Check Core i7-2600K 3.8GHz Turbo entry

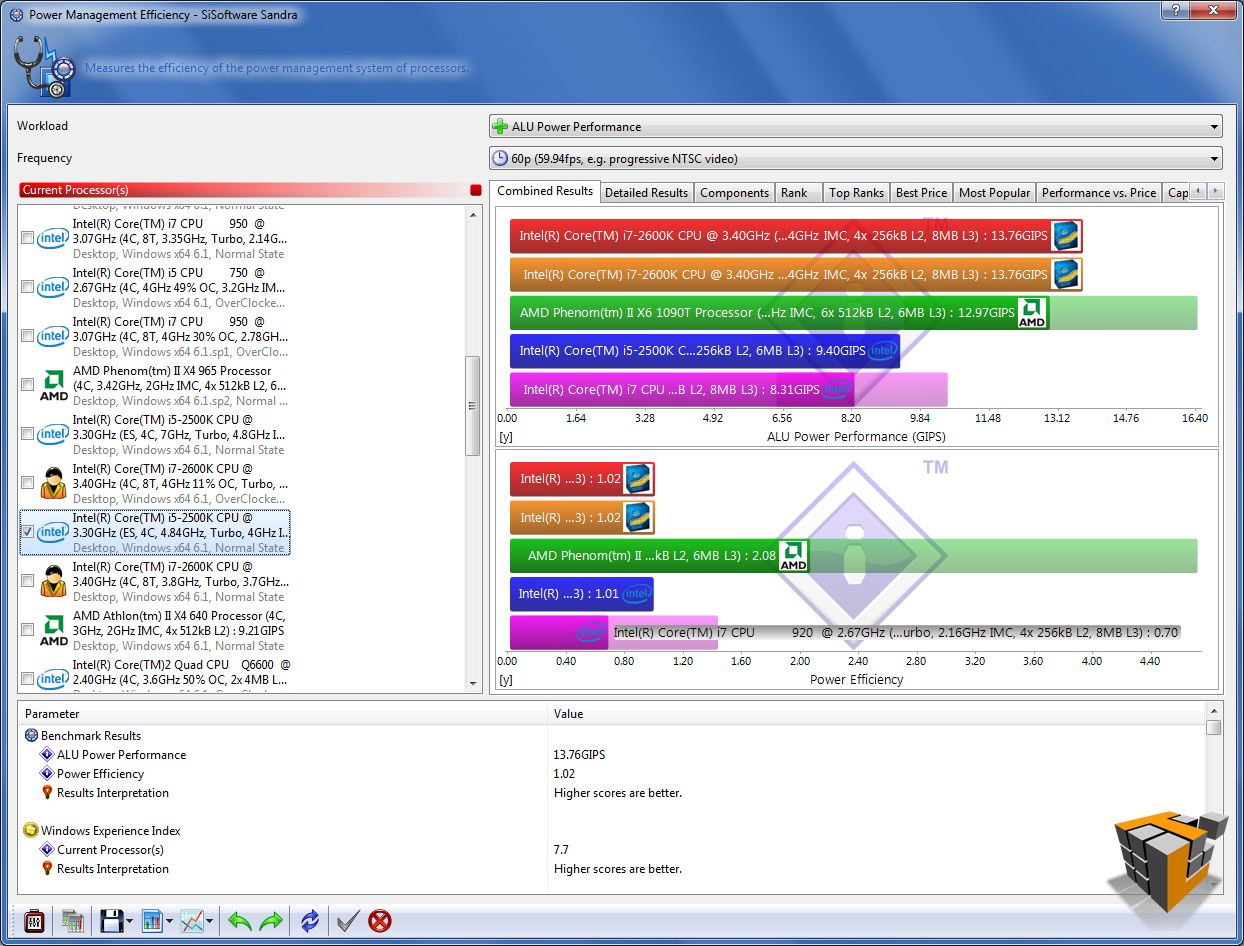pyautogui.click(x=27, y=581)
